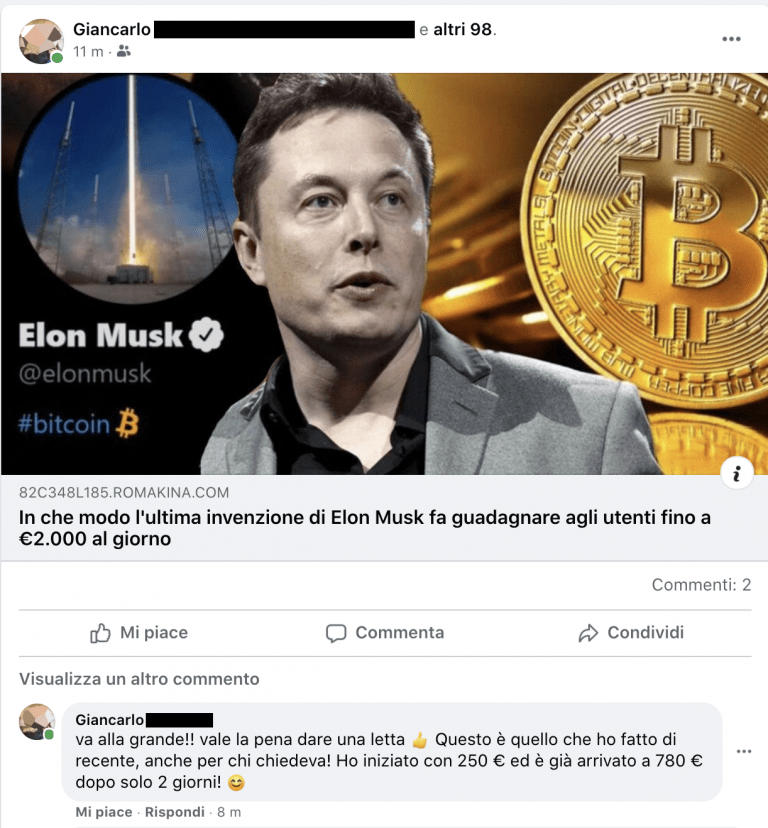Open the post author's profile picture
The height and width of the screenshot is (828, 768).
coord(41,41)
